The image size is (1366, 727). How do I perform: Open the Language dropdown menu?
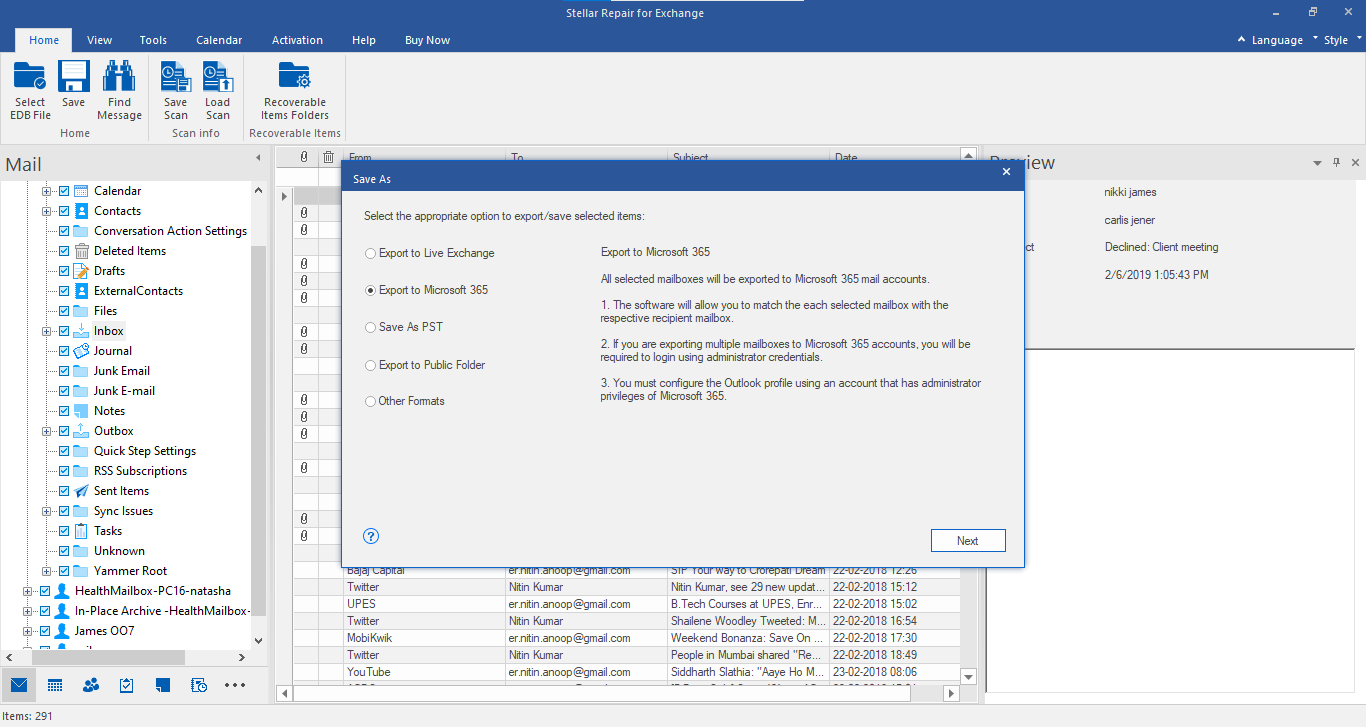tap(1277, 40)
